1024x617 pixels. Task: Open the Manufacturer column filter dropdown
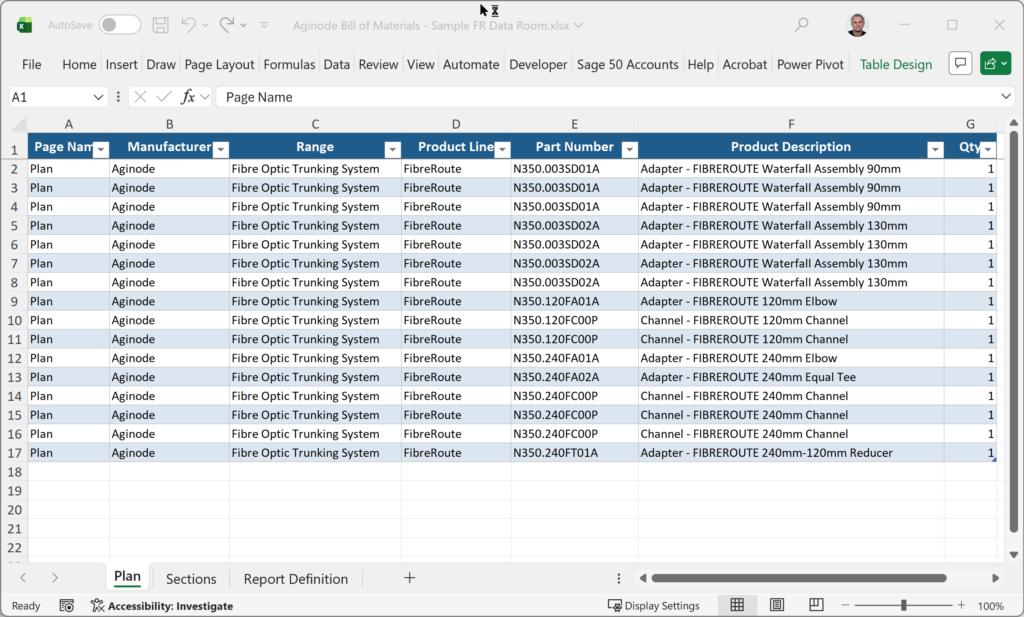tap(221, 150)
